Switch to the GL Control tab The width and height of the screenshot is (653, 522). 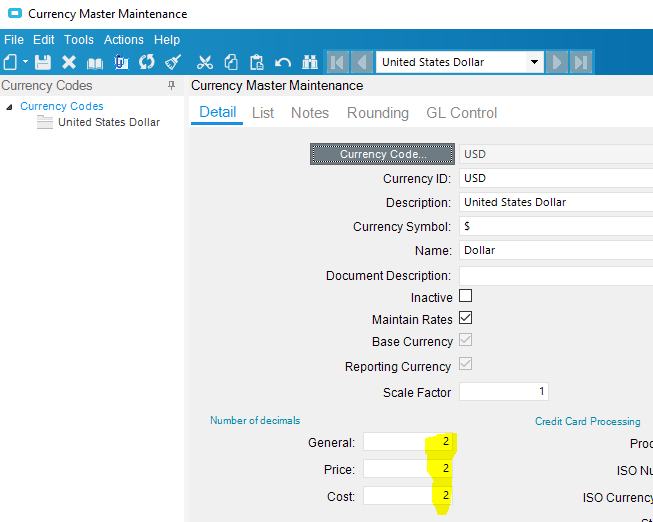461,113
